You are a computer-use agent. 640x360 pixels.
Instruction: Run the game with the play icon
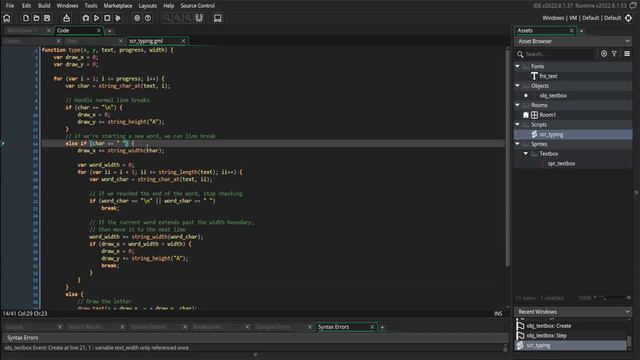click(96, 18)
